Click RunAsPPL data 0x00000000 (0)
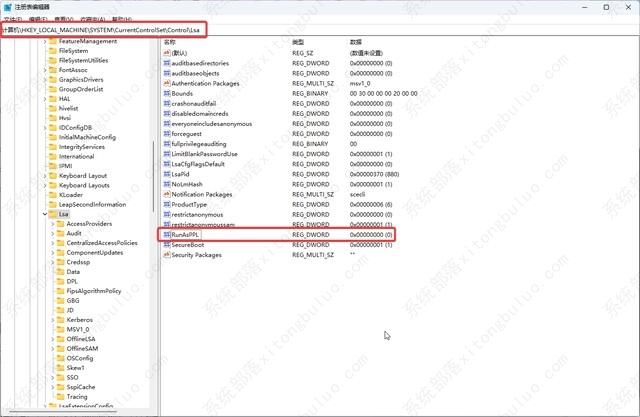 pyautogui.click(x=371, y=235)
